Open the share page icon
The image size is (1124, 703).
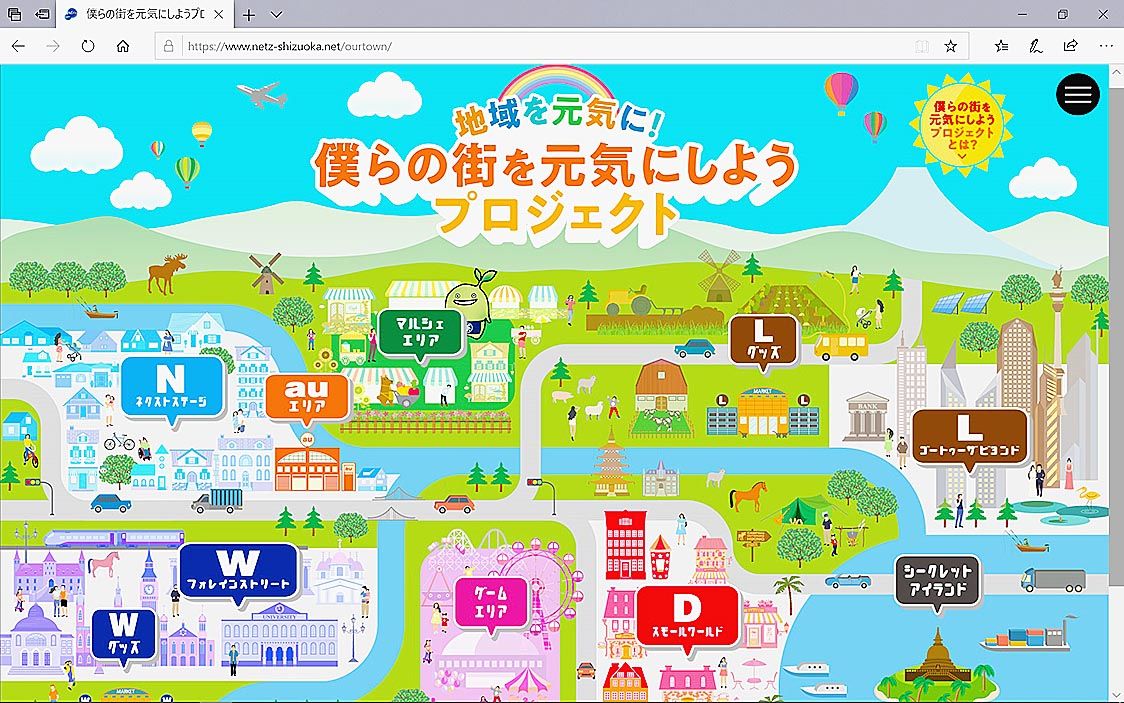coord(1070,46)
